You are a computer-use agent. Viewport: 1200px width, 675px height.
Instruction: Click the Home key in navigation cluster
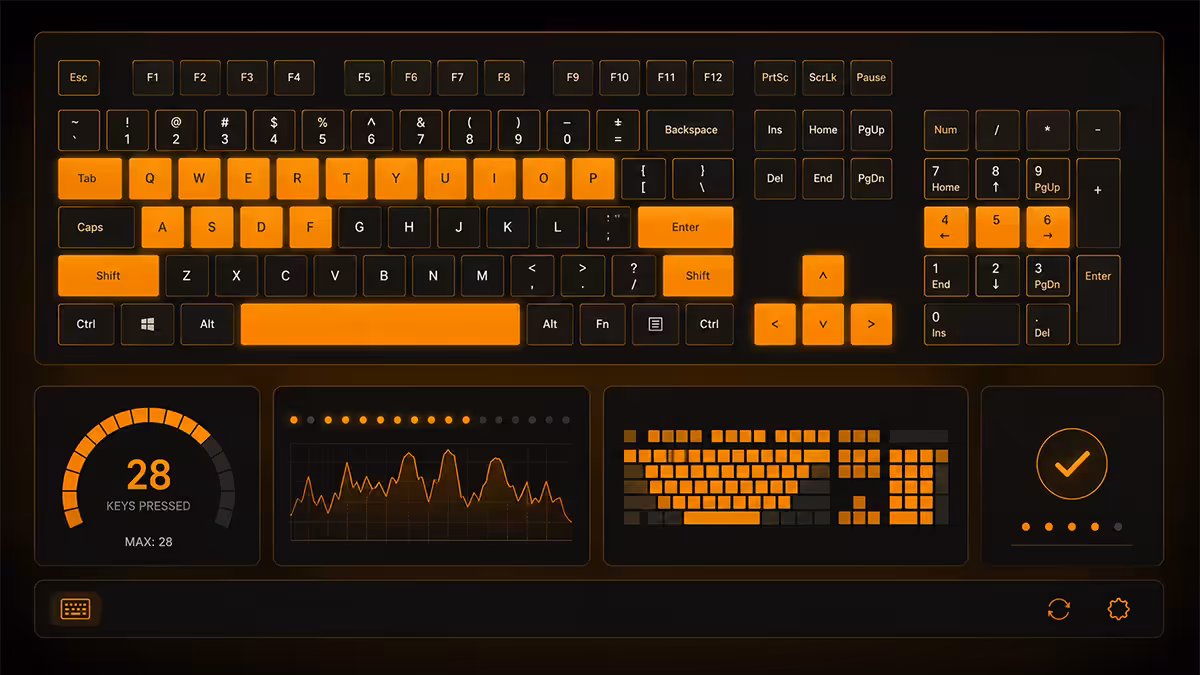pos(823,130)
